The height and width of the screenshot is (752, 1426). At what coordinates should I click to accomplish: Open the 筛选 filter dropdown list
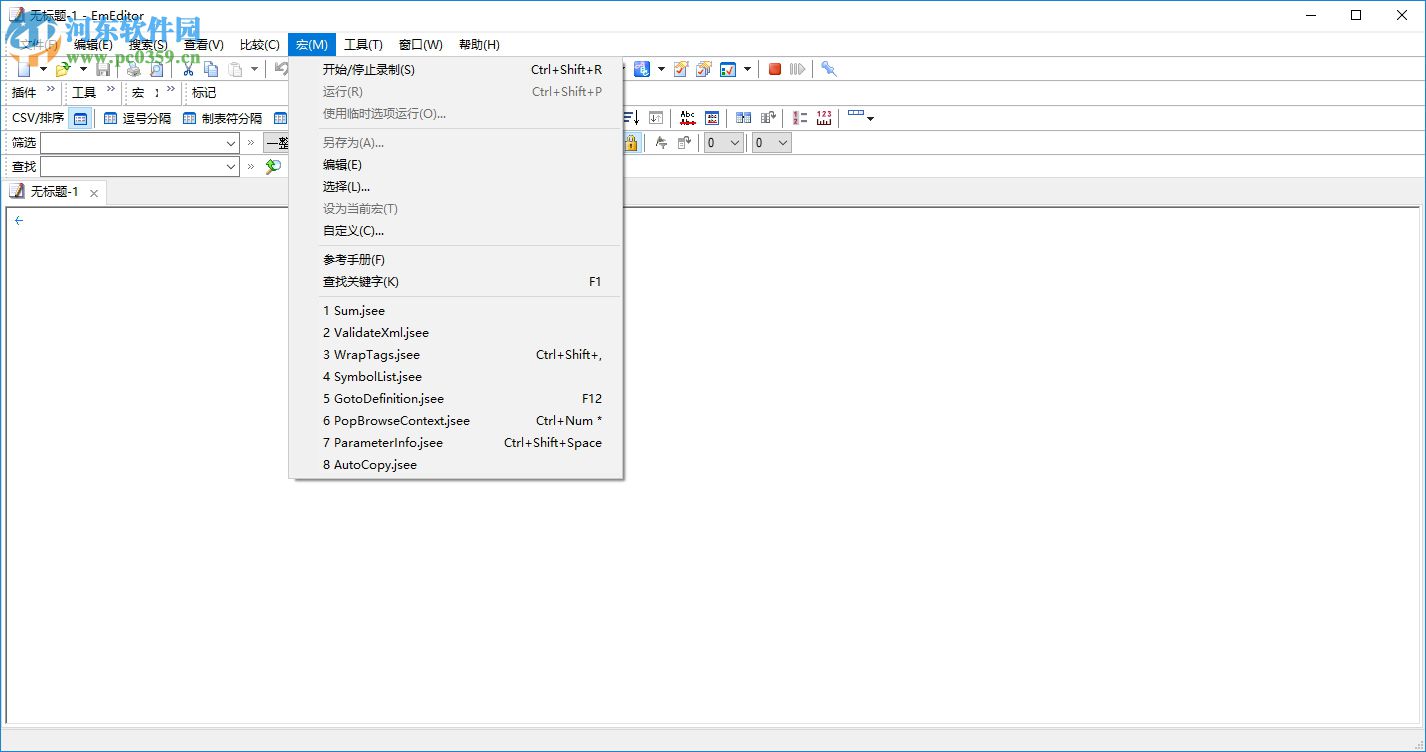coord(228,142)
